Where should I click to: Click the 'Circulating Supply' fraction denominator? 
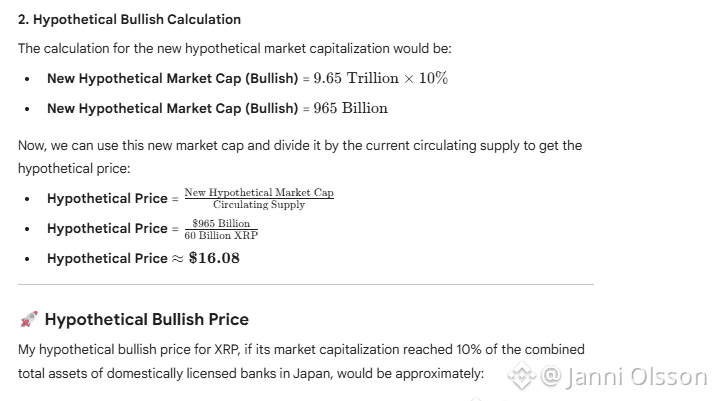coord(258,204)
